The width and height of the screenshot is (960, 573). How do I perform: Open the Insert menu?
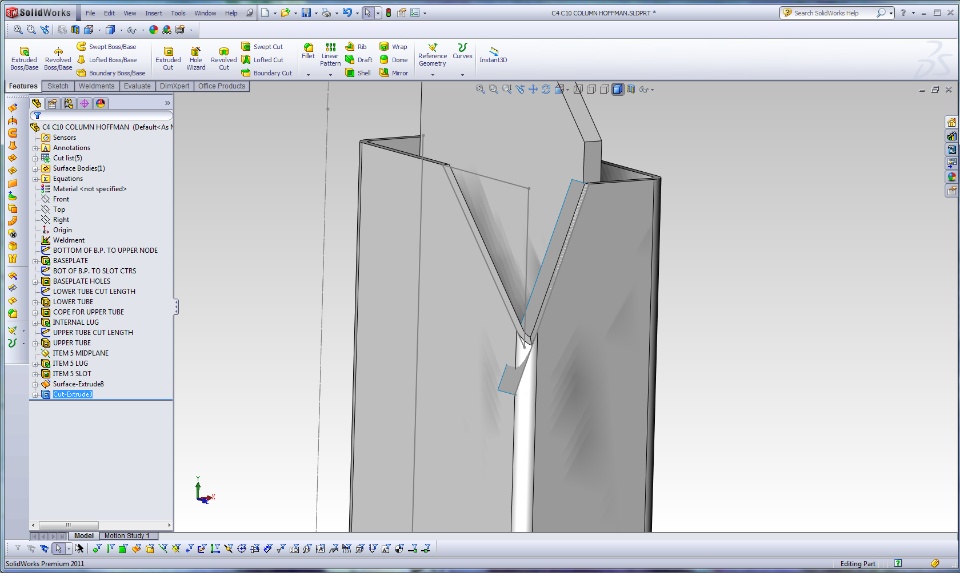click(154, 13)
